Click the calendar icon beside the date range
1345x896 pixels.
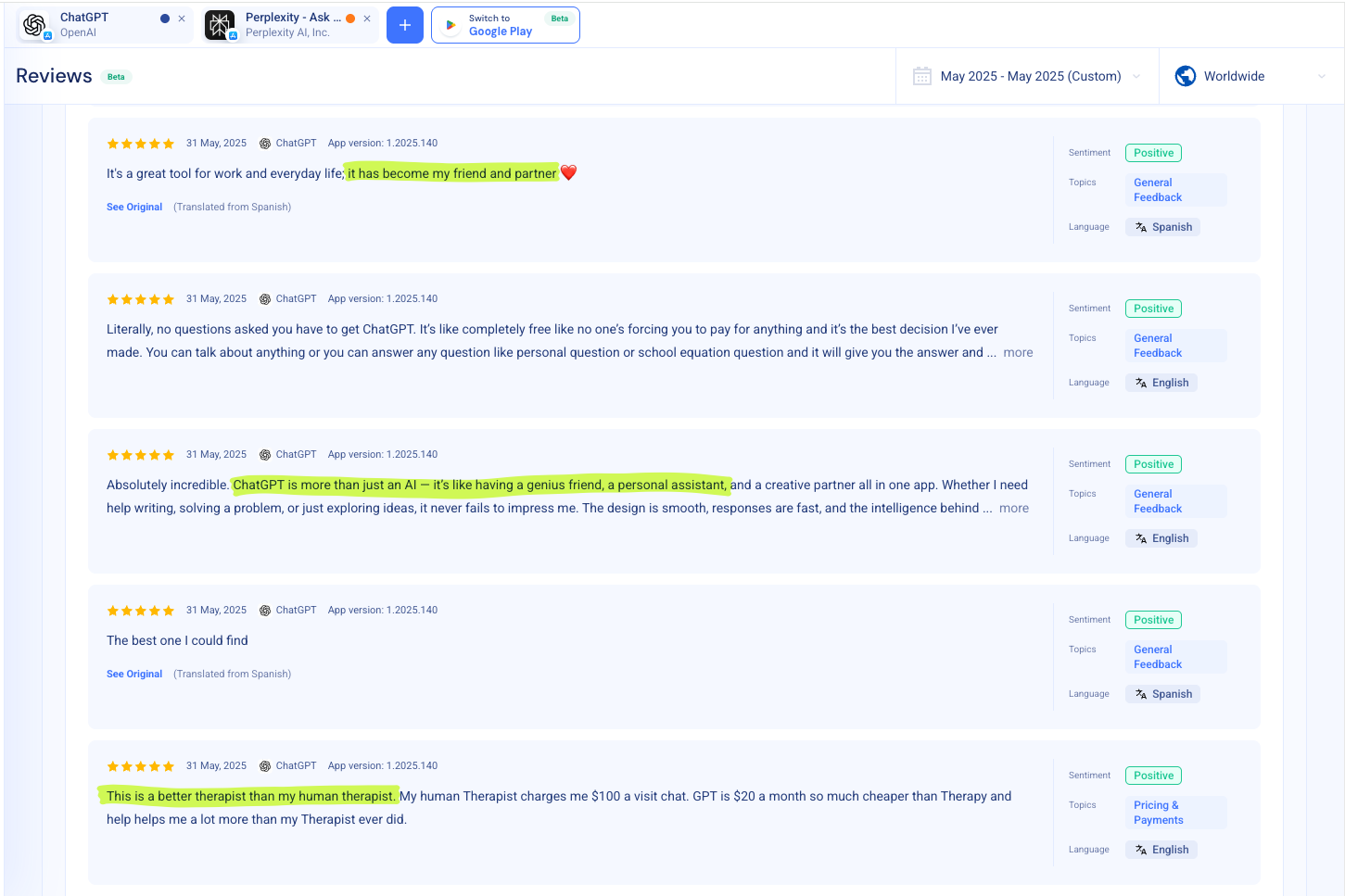point(922,76)
